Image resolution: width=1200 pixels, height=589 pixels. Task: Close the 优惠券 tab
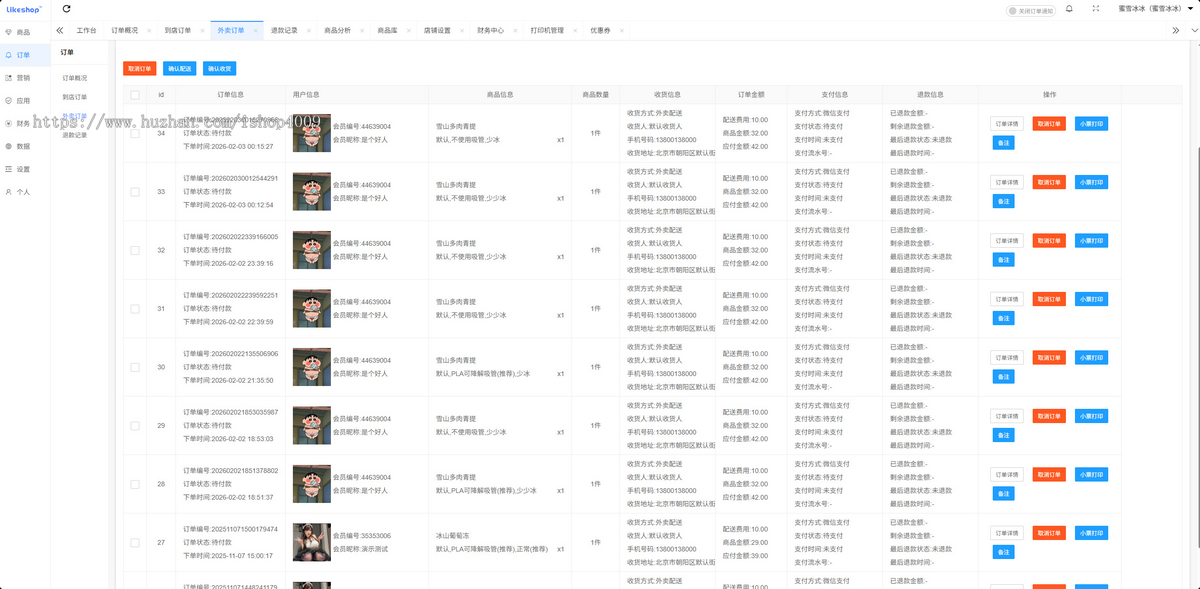[x=620, y=31]
